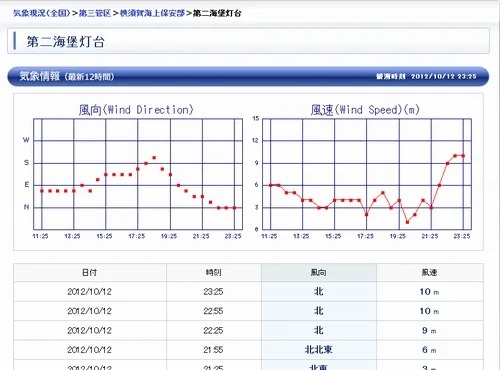The image size is (500, 370).
Task: Click the 第二海堡灯台 page heading
Action: click(x=66, y=42)
